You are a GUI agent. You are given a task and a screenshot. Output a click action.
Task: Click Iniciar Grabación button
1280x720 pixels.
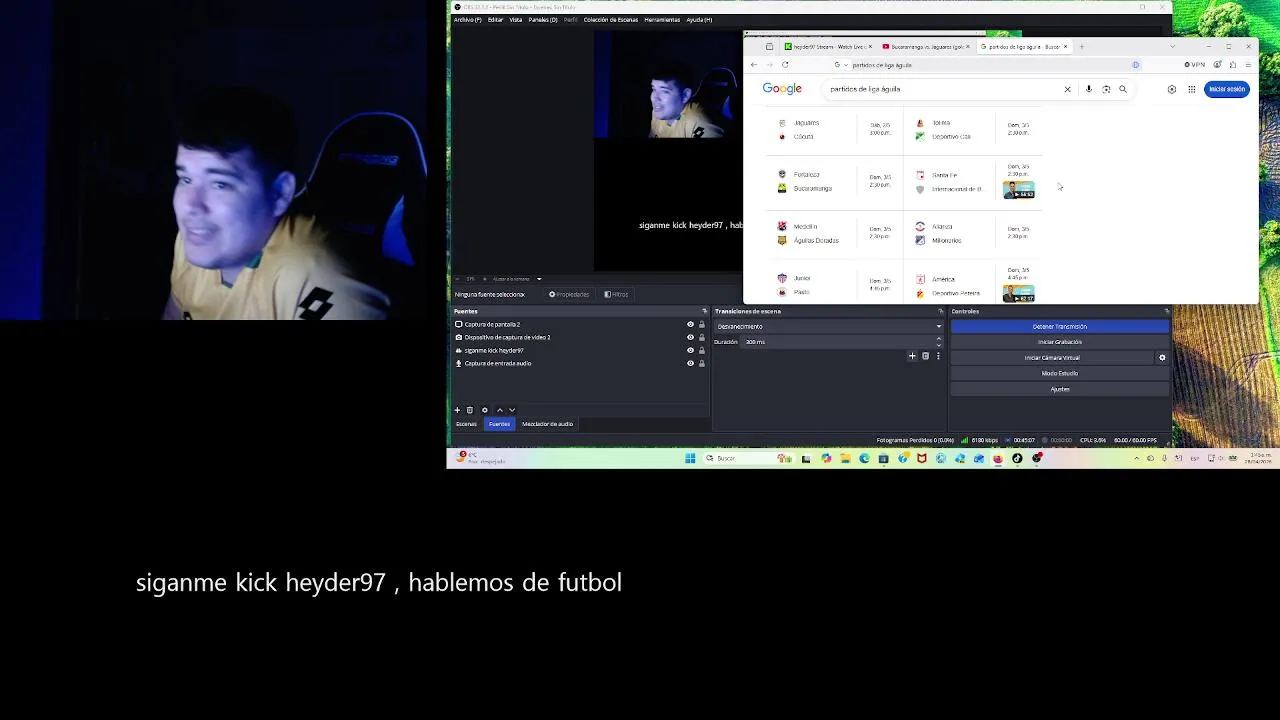point(1059,342)
